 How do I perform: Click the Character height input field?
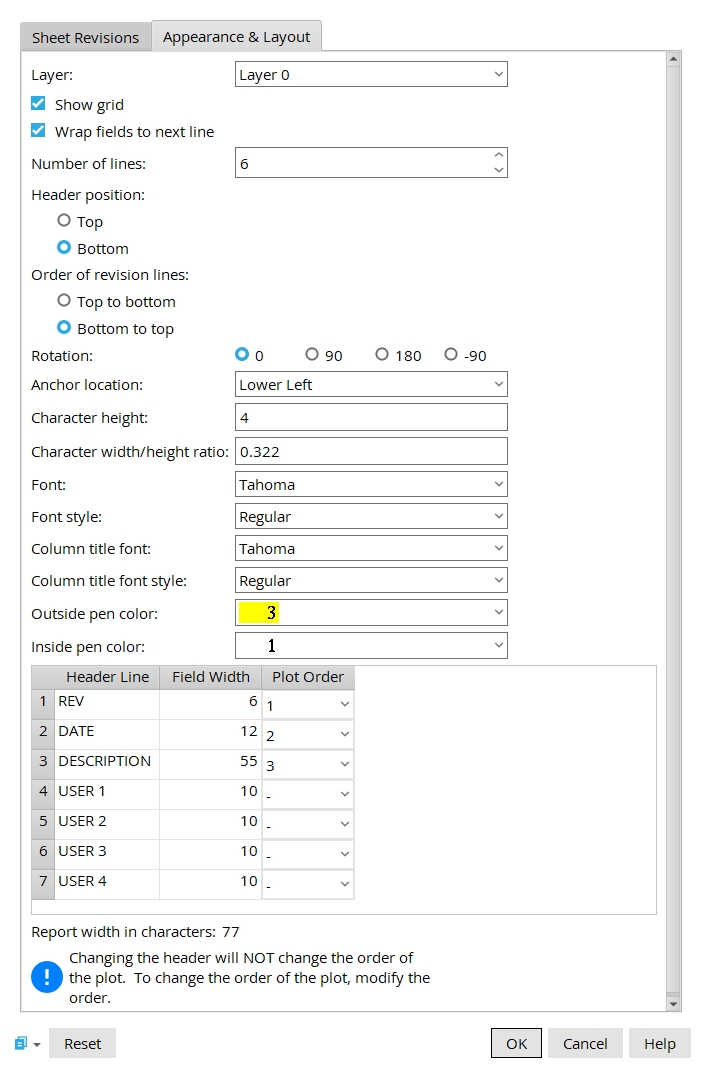pyautogui.click(x=371, y=418)
